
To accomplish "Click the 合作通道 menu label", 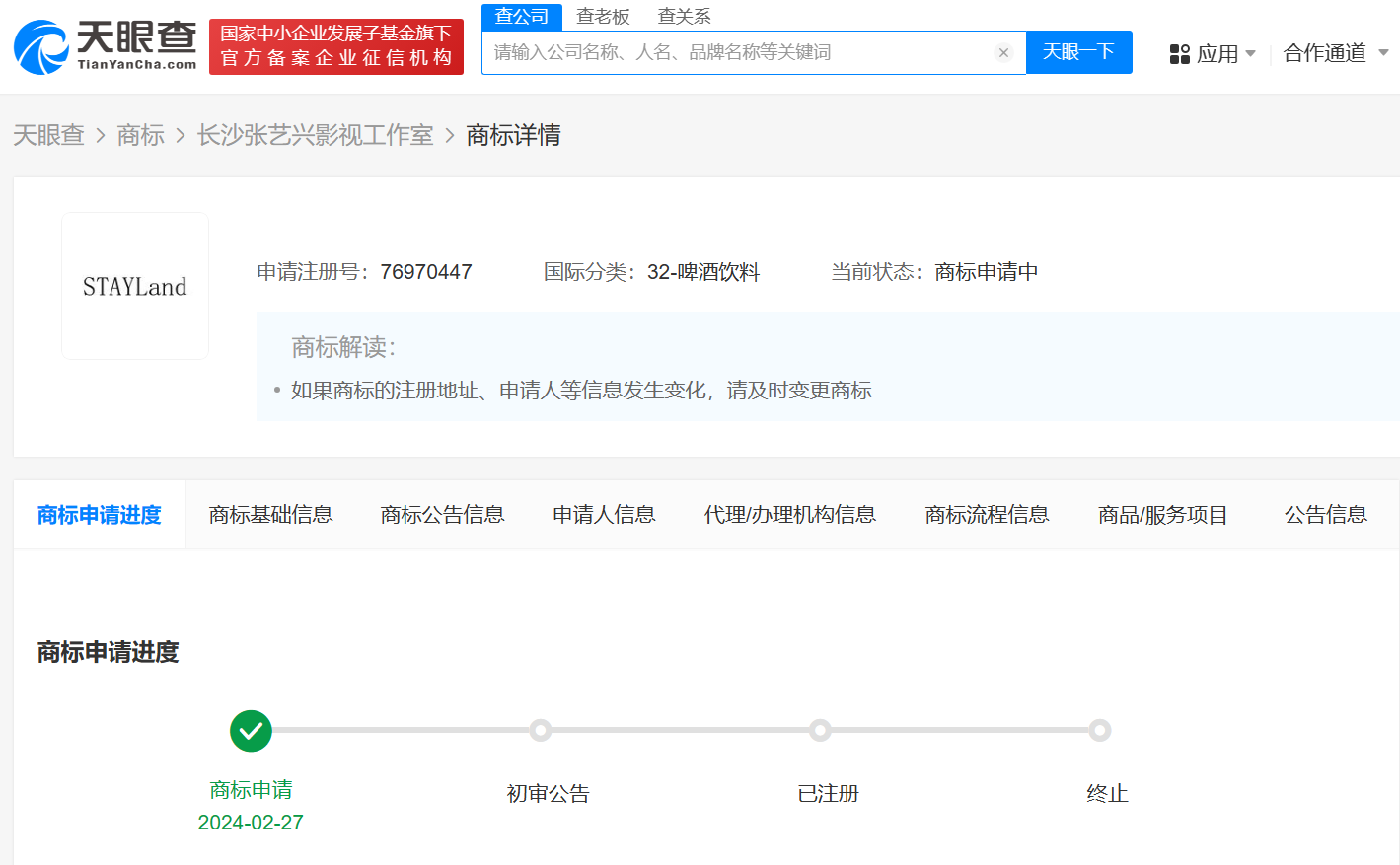I will (1325, 53).
